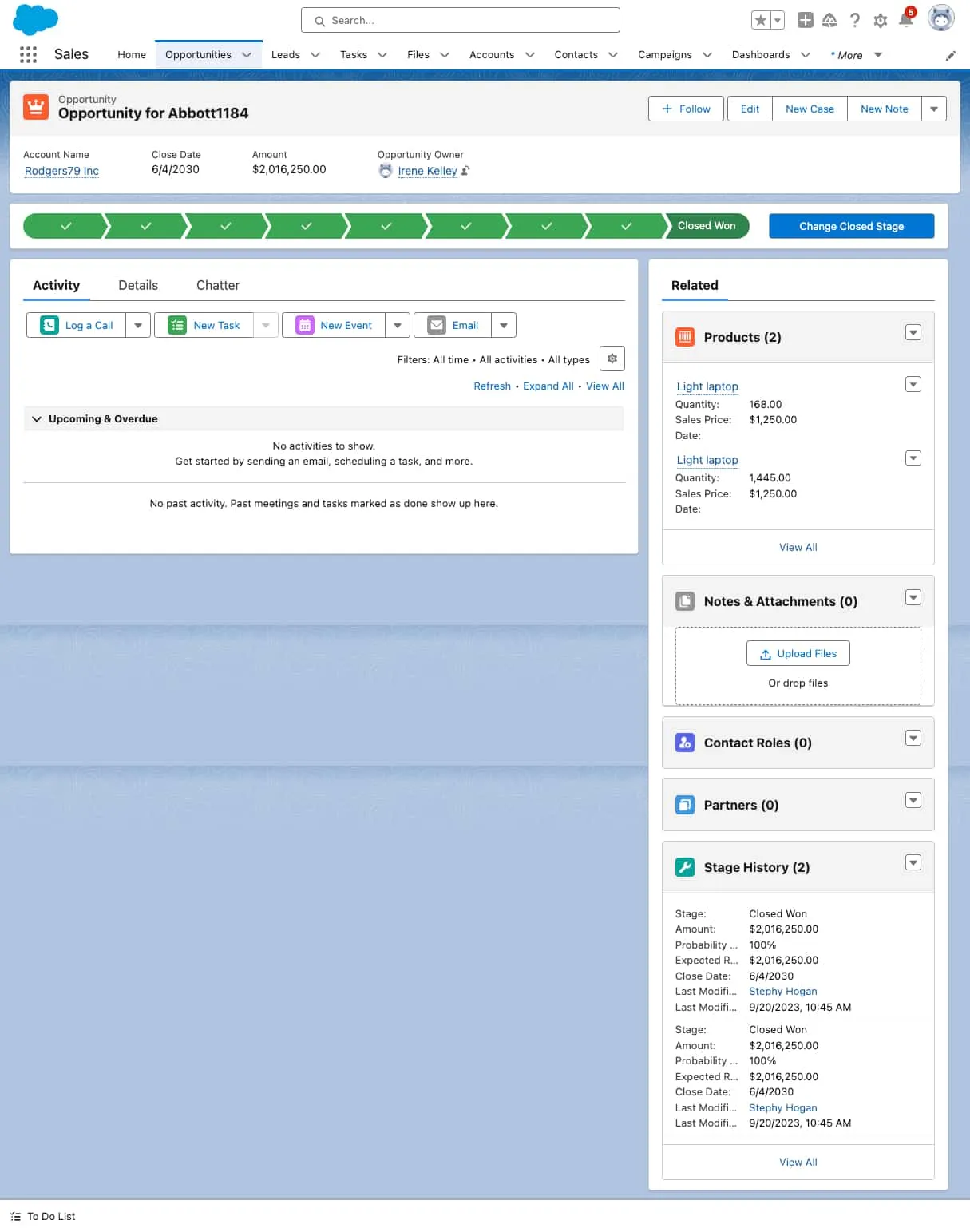Viewport: 970px width, 1232px height.
Task: Switch to the Details tab
Action: [x=138, y=285]
